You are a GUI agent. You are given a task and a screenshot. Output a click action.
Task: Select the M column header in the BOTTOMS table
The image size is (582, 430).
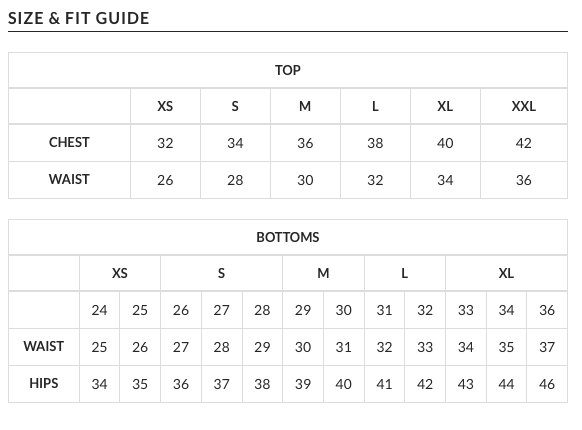(323, 273)
